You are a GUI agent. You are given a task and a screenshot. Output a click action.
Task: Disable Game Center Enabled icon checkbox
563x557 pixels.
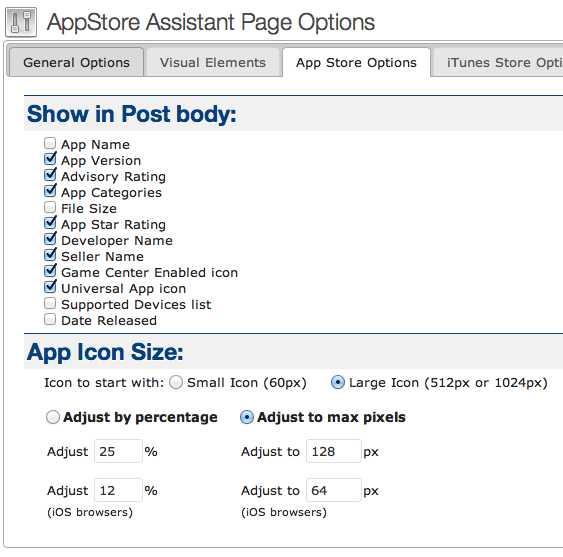click(x=50, y=271)
